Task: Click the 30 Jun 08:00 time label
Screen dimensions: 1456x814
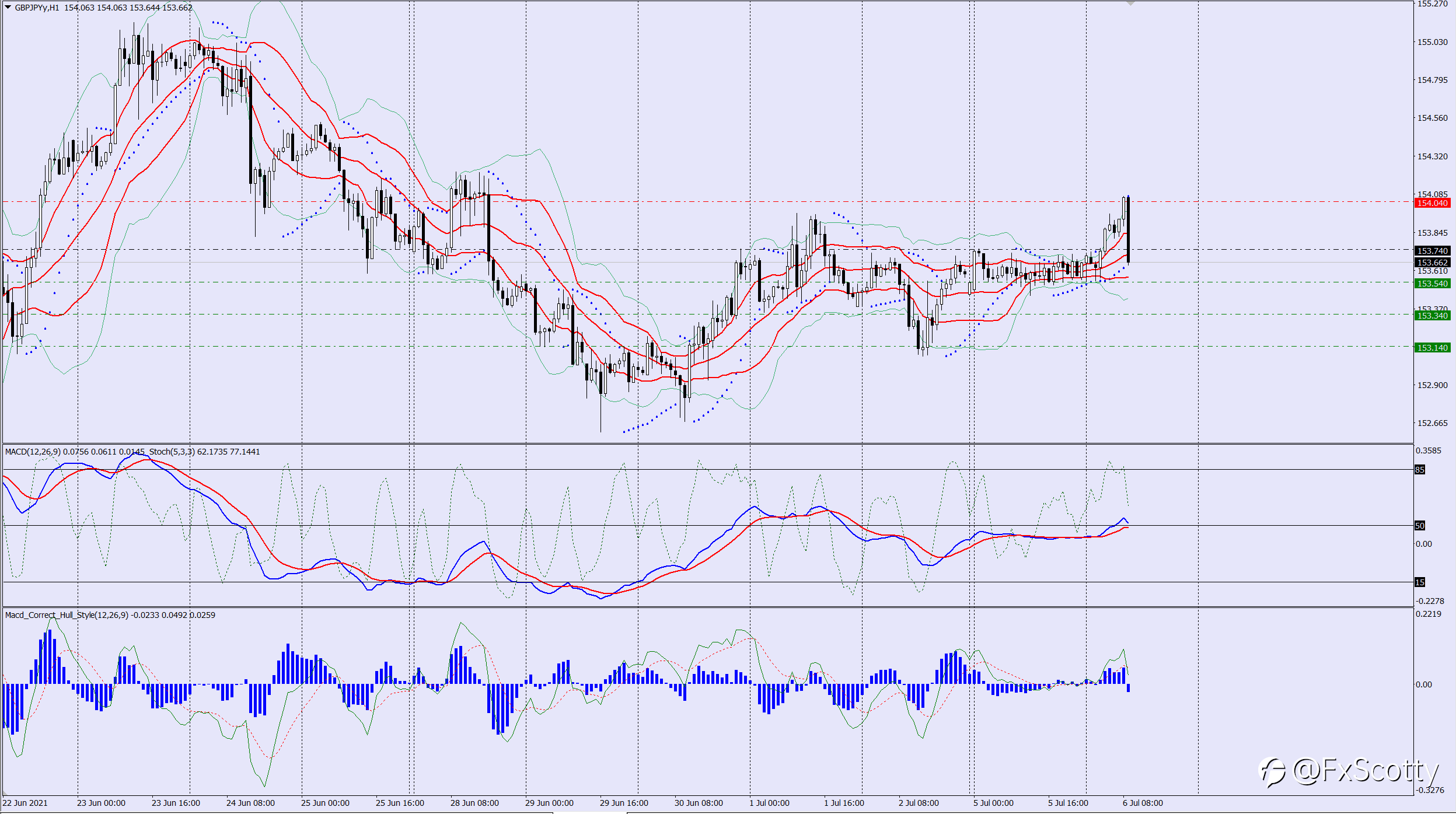Action: tap(699, 803)
